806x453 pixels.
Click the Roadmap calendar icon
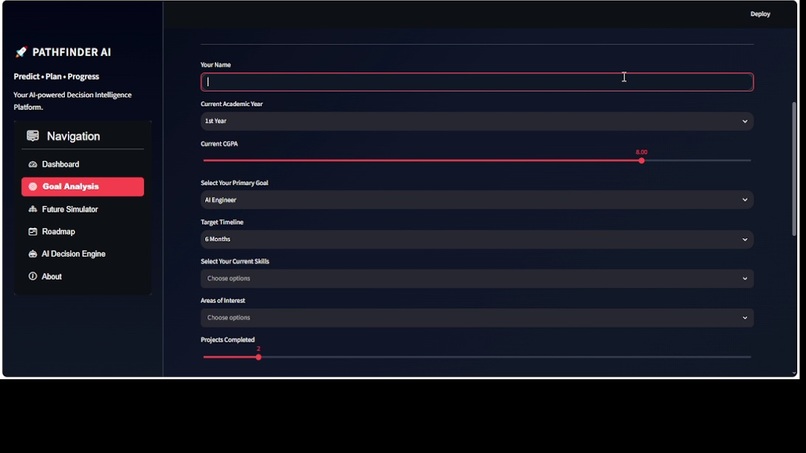(33, 231)
